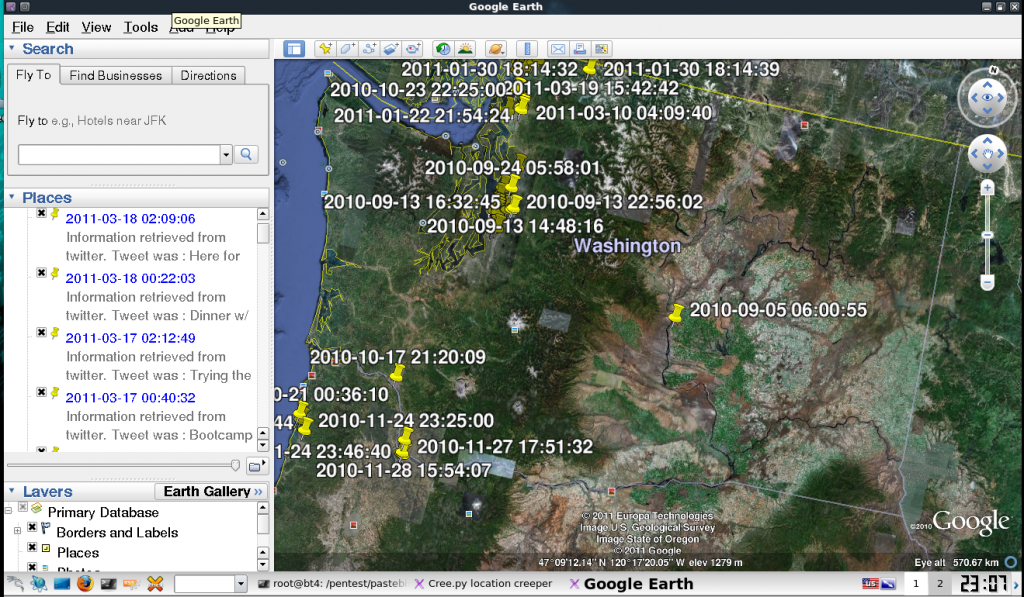Image resolution: width=1024 pixels, height=597 pixels.
Task: Click pushpin for 2011-03-10 04:09:40 on map
Action: (x=522, y=104)
